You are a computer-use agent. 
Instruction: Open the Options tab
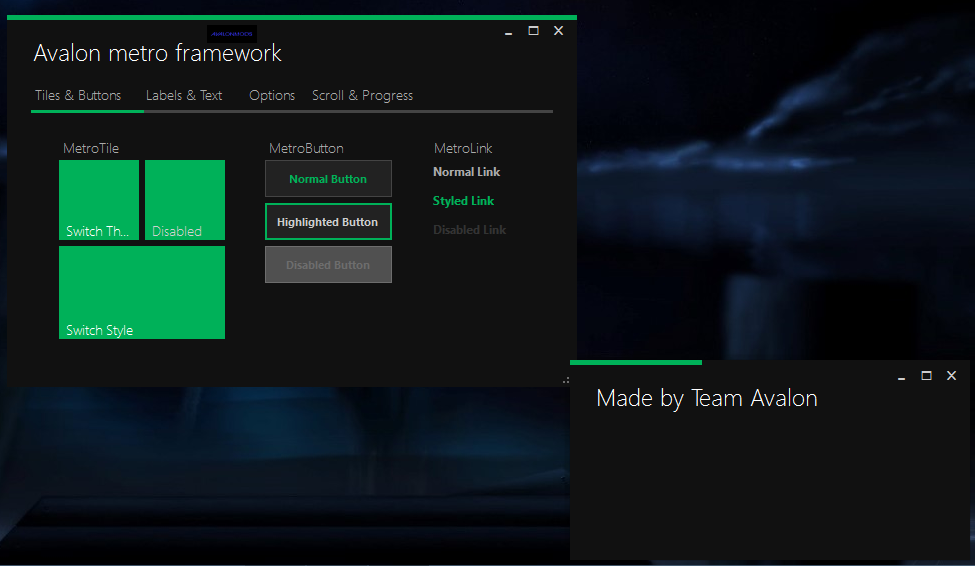[272, 96]
